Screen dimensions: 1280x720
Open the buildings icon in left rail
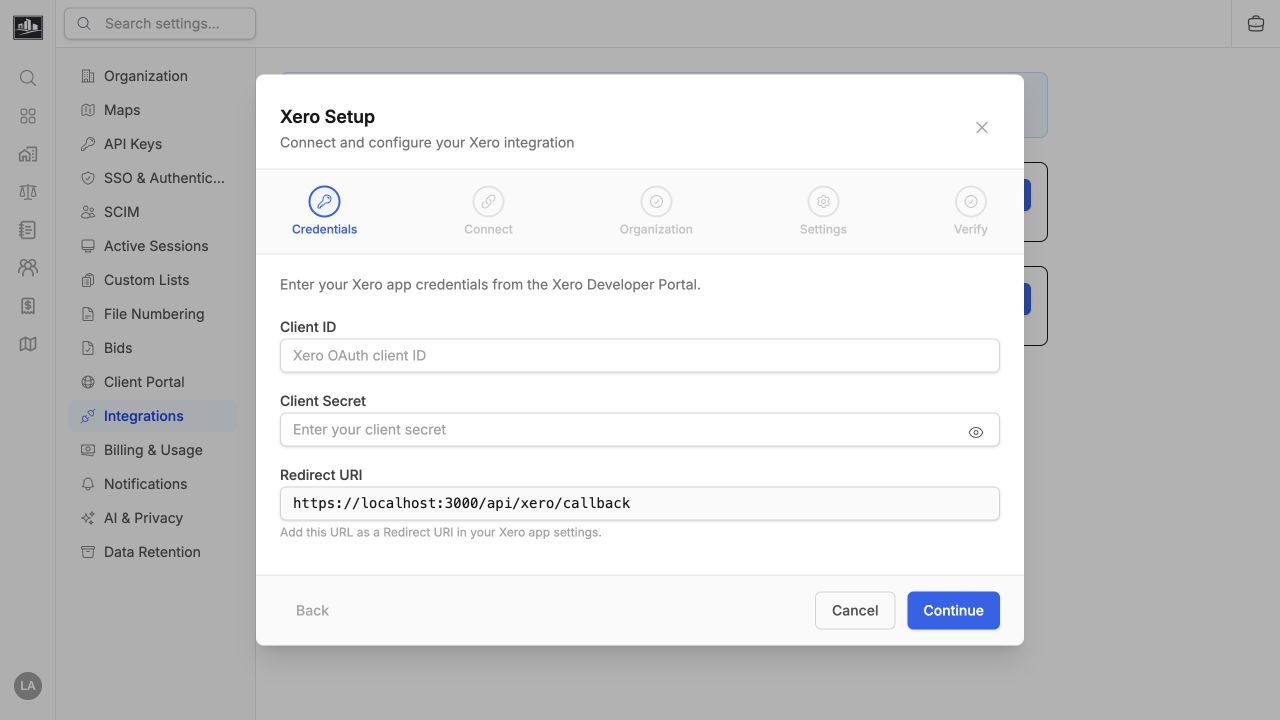click(x=28, y=154)
